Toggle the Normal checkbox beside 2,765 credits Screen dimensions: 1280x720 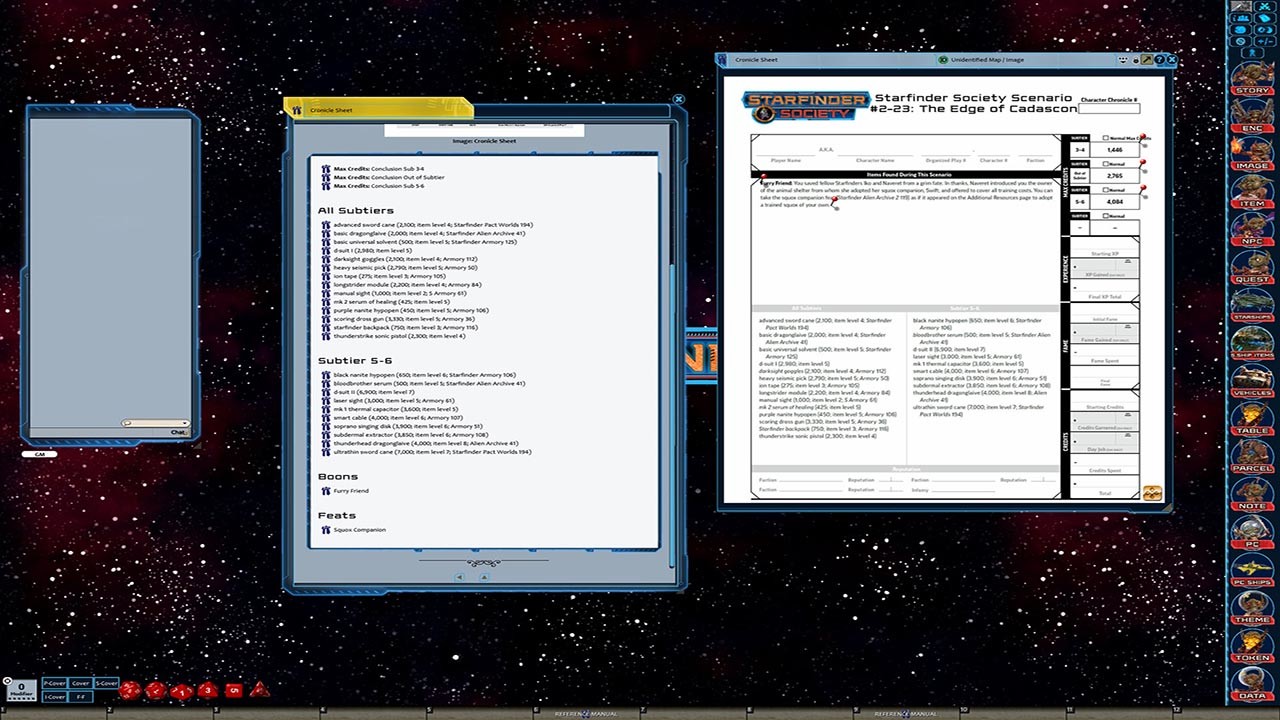click(1105, 163)
